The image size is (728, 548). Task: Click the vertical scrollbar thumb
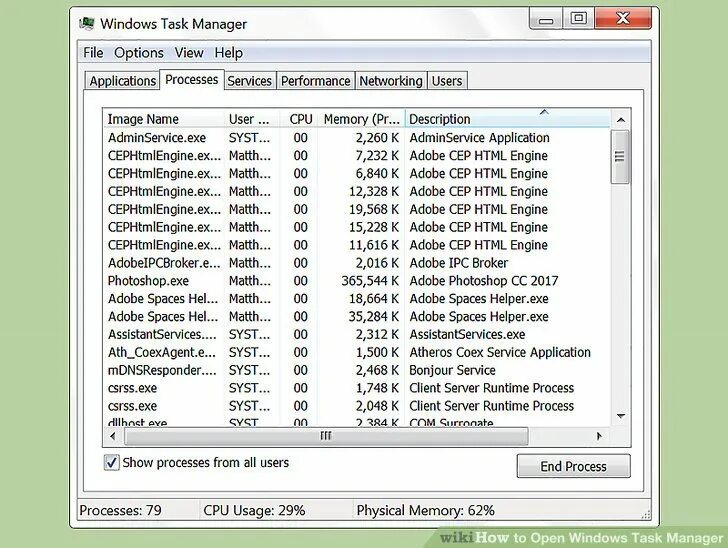click(620, 157)
